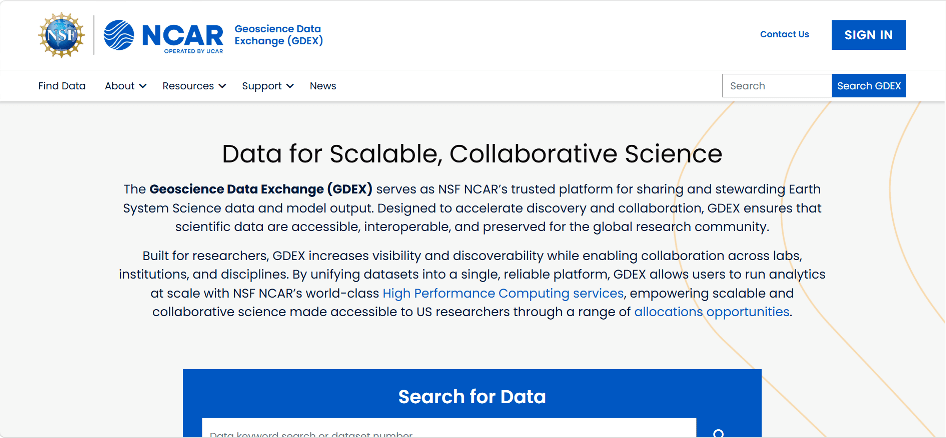Focus the top Search text field
The width and height of the screenshot is (946, 438).
[777, 86]
